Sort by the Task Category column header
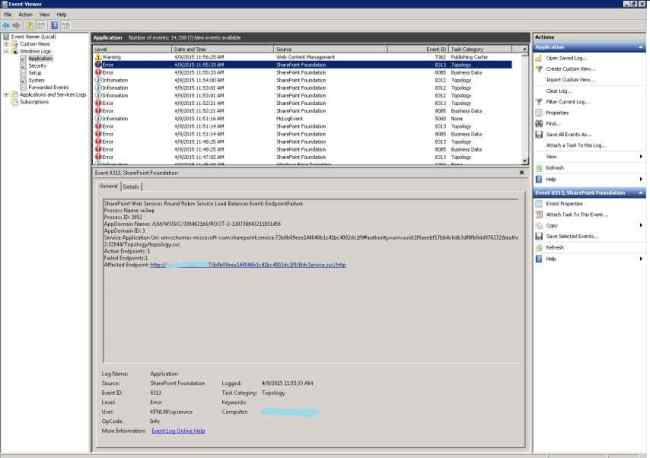The width and height of the screenshot is (650, 458). [x=480, y=49]
